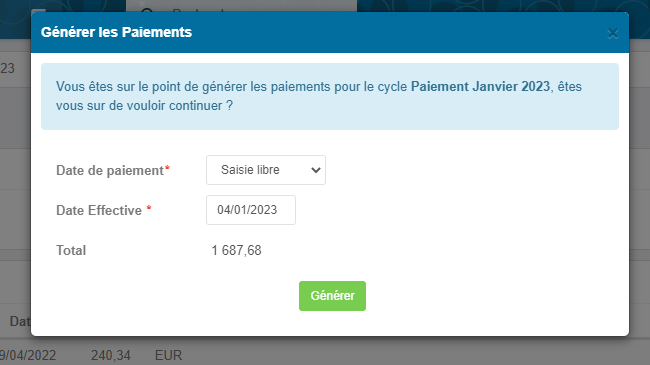Click the red asterisk beside Date Effective
This screenshot has width=650, height=365.
(x=149, y=208)
